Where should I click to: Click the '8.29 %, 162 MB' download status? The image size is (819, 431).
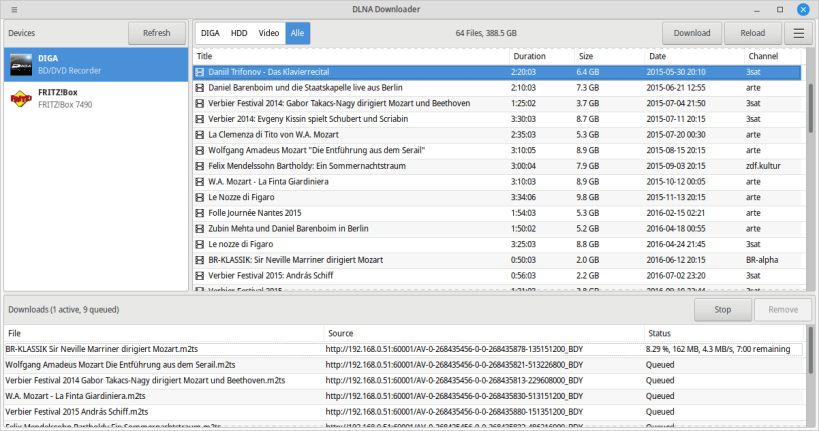click(x=718, y=349)
